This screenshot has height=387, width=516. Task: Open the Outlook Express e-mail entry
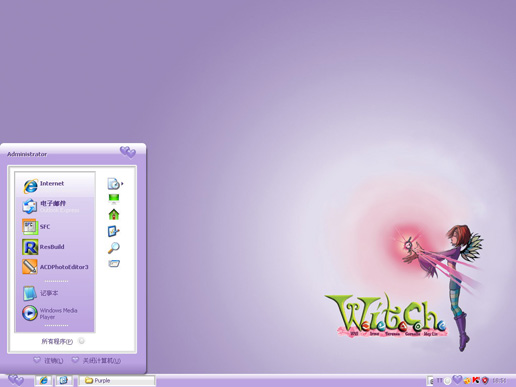tap(55, 206)
